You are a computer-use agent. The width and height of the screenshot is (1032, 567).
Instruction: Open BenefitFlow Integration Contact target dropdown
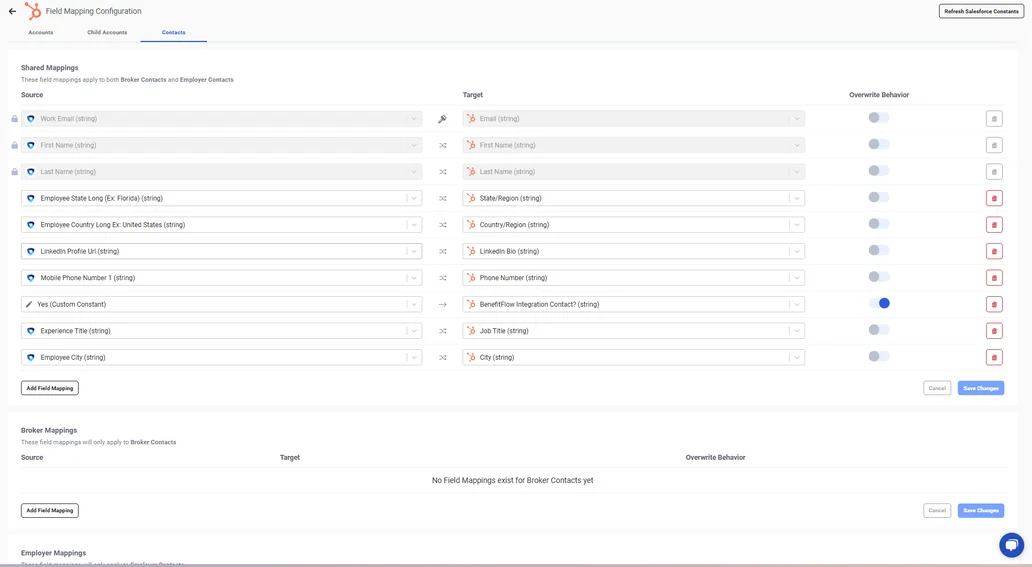(x=633, y=304)
